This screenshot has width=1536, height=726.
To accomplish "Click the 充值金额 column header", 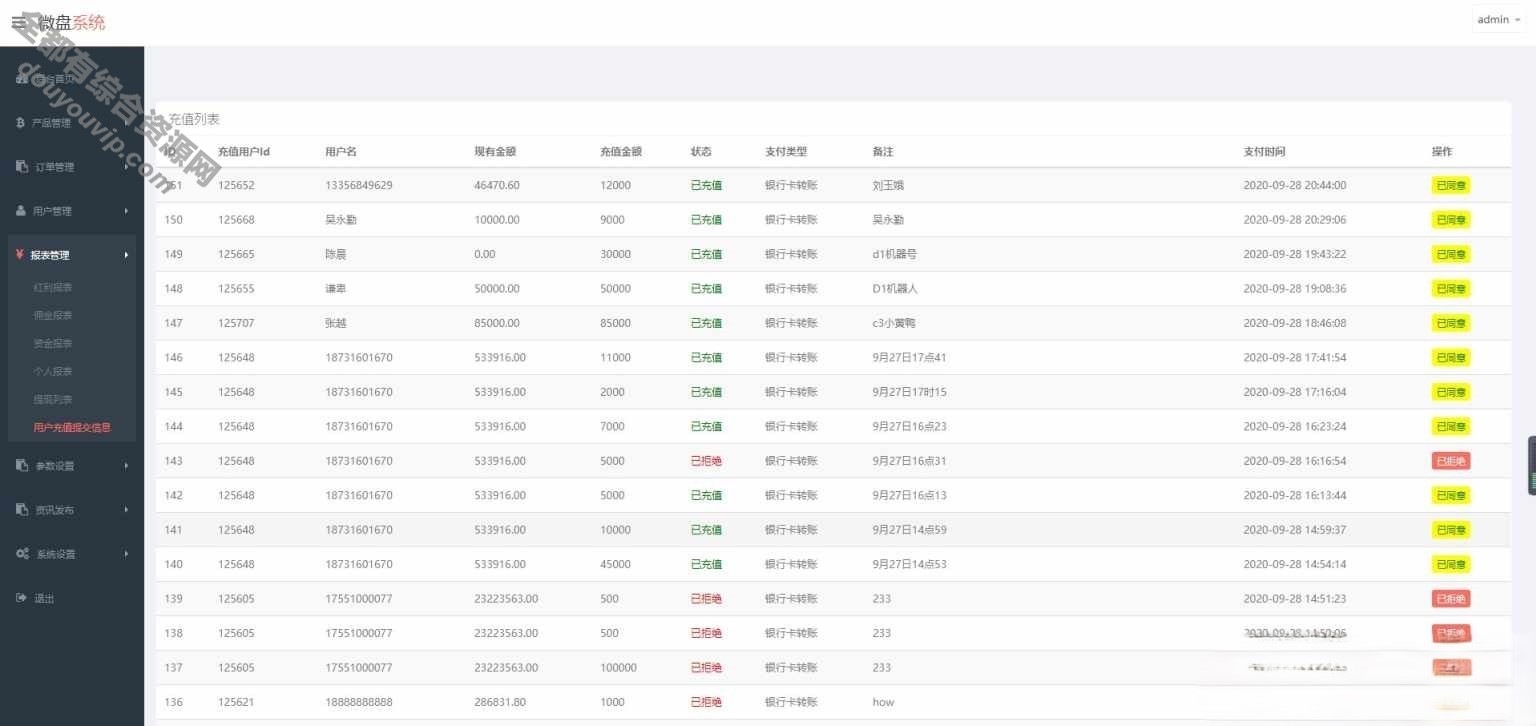I will pos(621,152).
